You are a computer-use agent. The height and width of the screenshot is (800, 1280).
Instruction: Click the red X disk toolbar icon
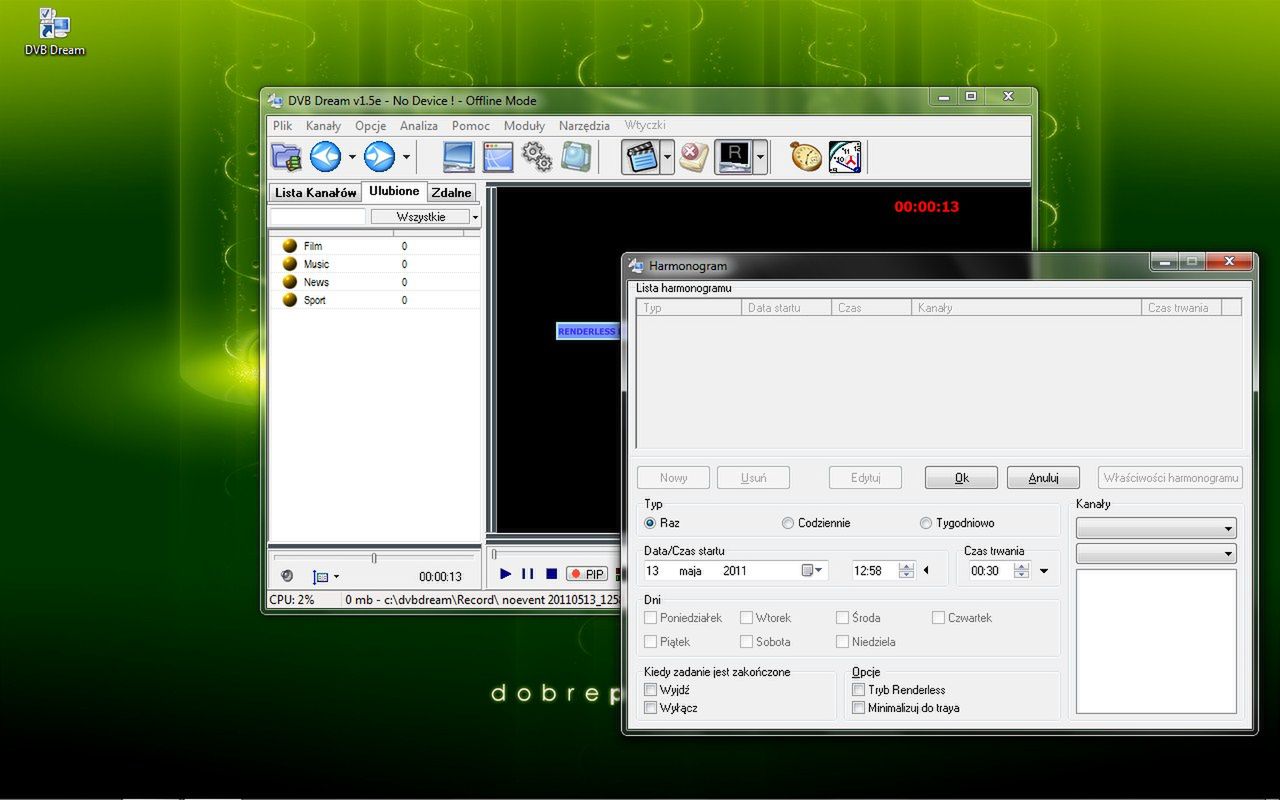tap(694, 157)
